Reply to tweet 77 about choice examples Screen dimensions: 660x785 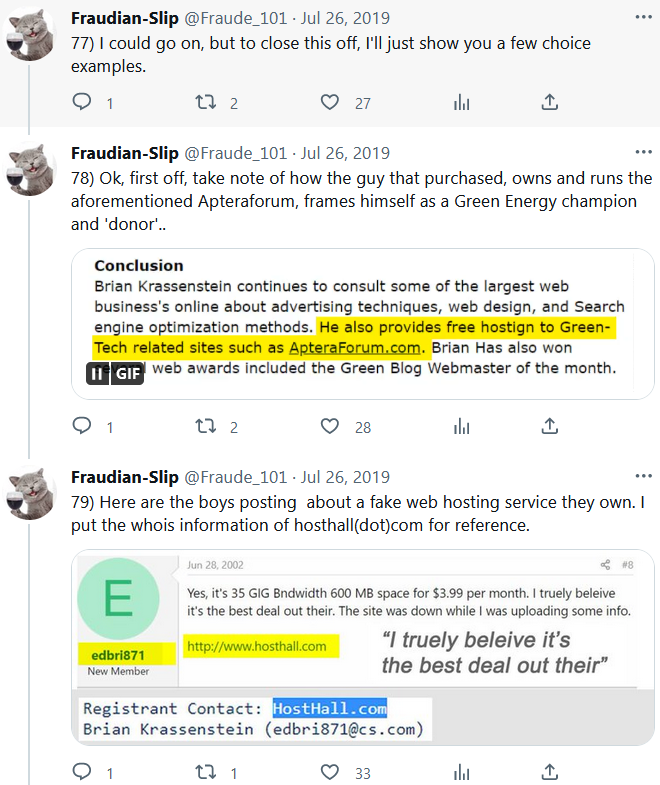tap(83, 102)
